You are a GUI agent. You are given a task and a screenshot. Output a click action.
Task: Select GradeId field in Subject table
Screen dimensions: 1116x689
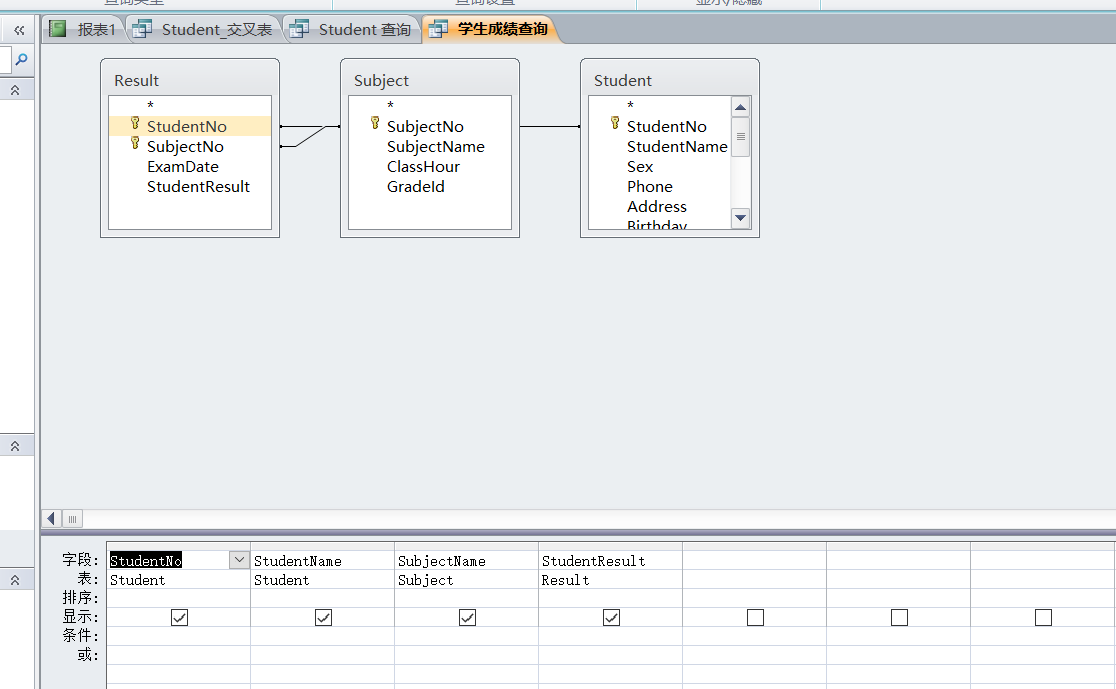tap(415, 187)
